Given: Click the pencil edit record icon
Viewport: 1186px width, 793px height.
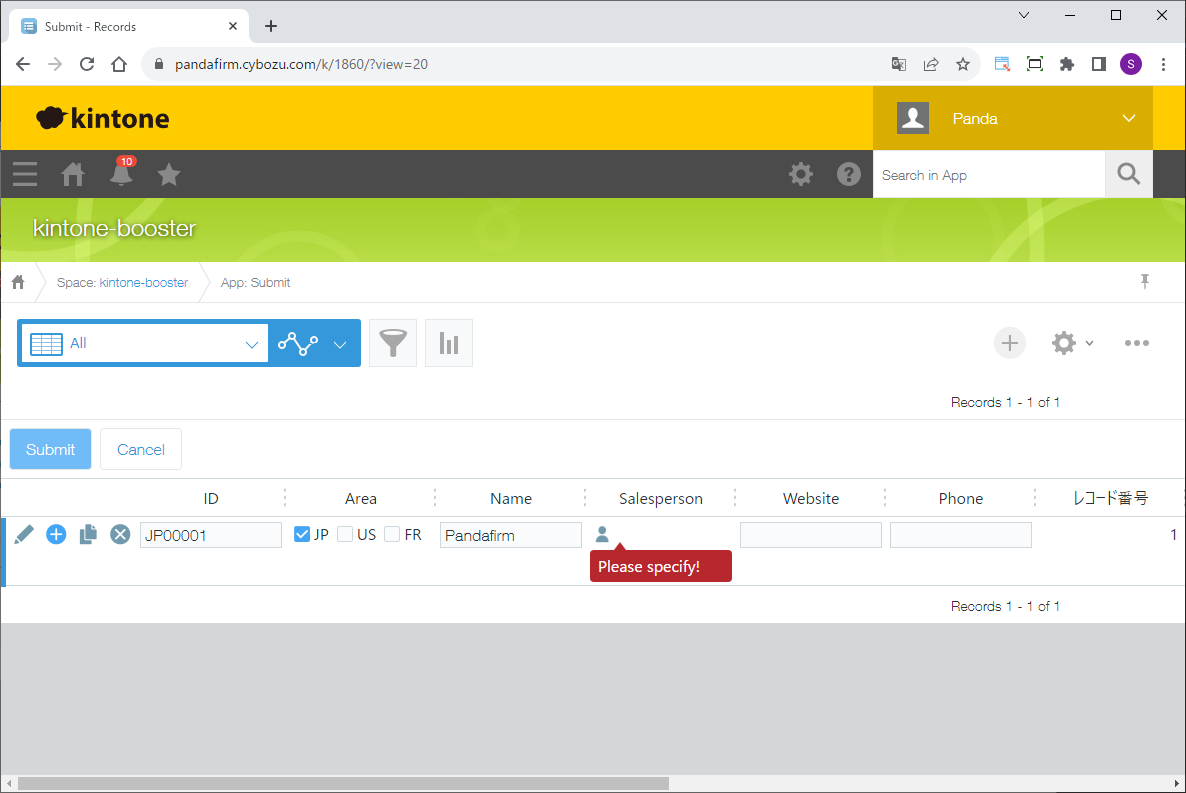Looking at the screenshot, I should click(24, 535).
